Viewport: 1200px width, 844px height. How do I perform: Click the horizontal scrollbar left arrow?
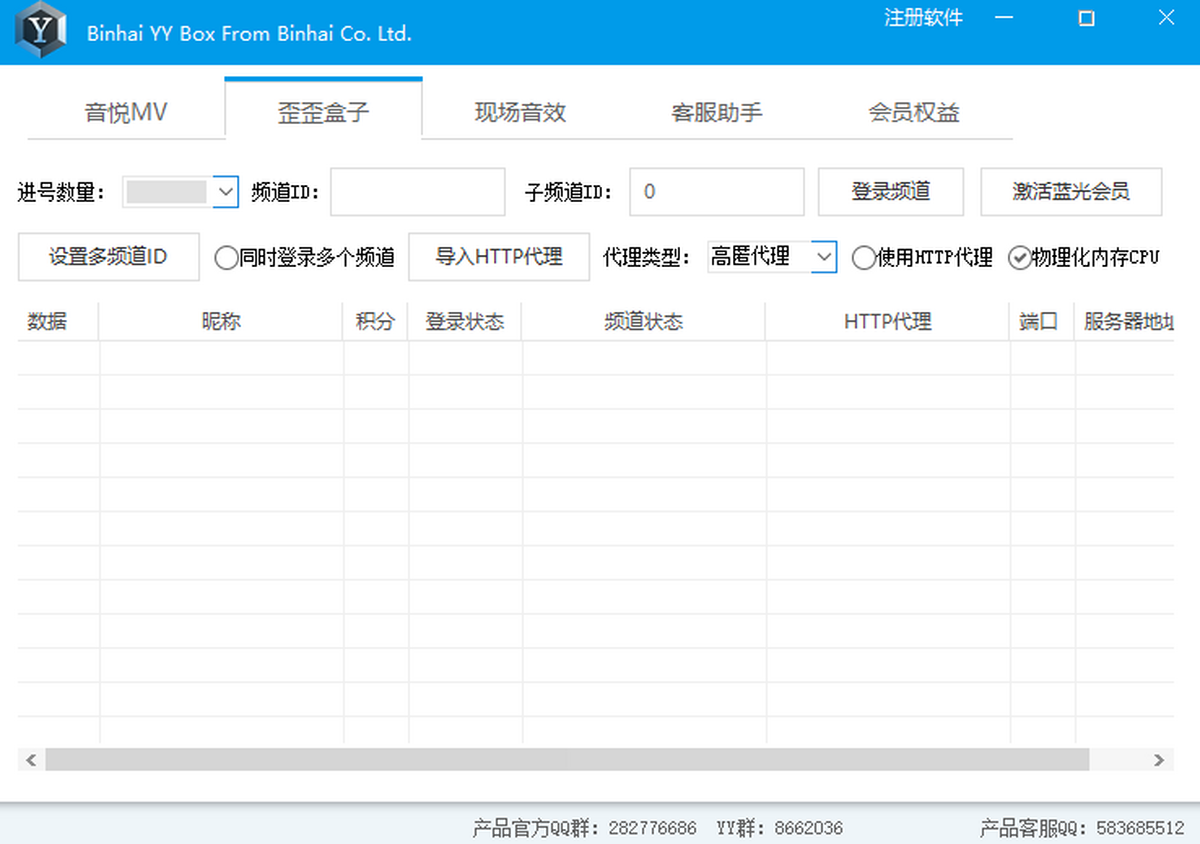coord(31,760)
